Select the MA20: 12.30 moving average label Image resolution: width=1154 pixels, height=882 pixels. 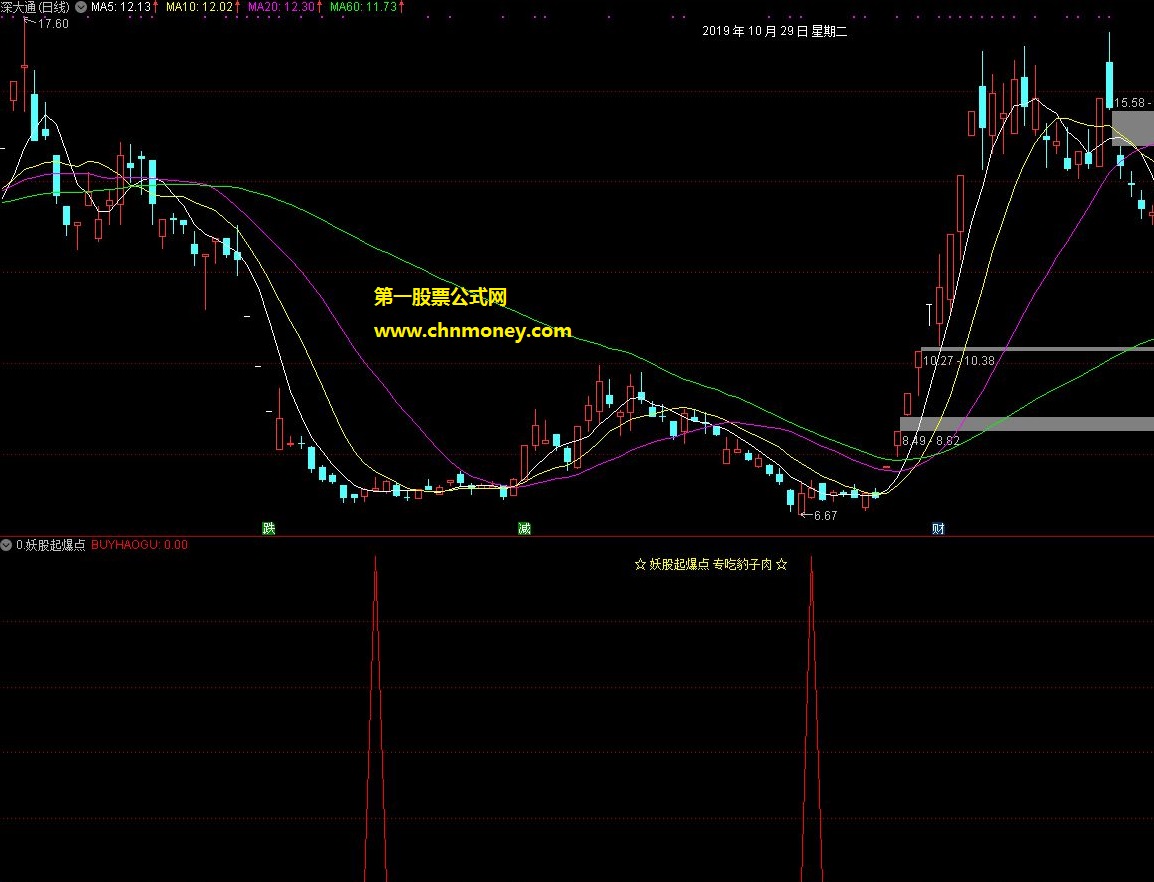281,7
